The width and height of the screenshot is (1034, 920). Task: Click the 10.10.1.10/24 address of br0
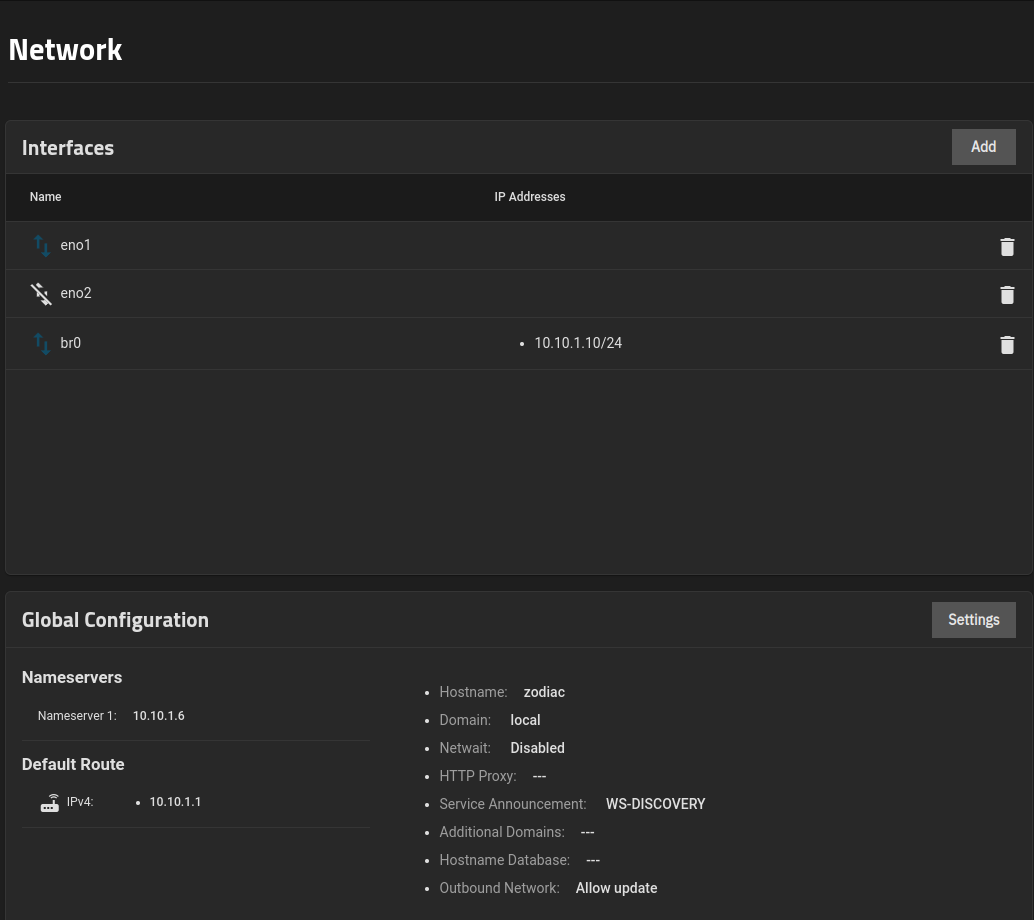click(x=578, y=343)
